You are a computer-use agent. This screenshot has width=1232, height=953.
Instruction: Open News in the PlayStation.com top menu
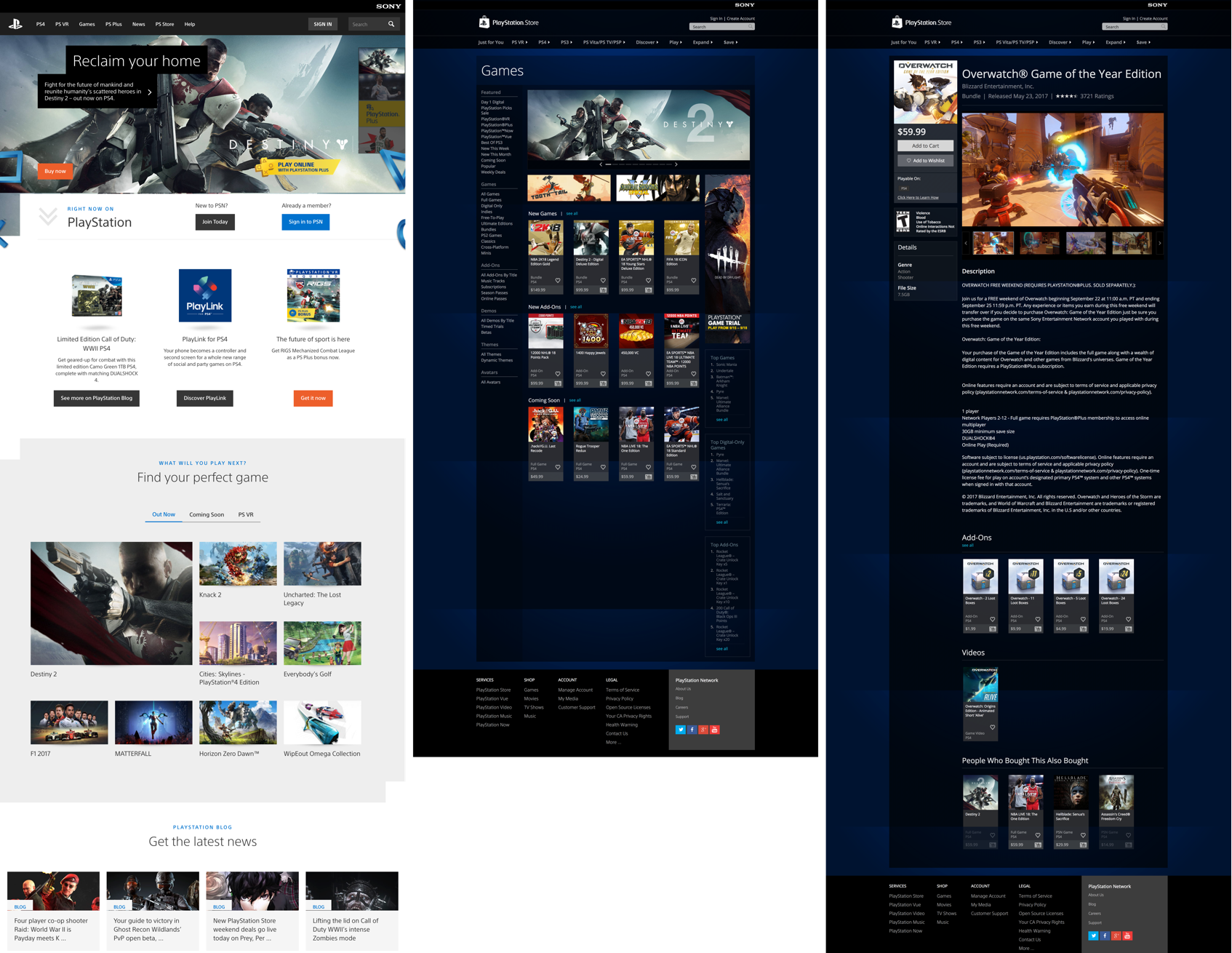[138, 24]
